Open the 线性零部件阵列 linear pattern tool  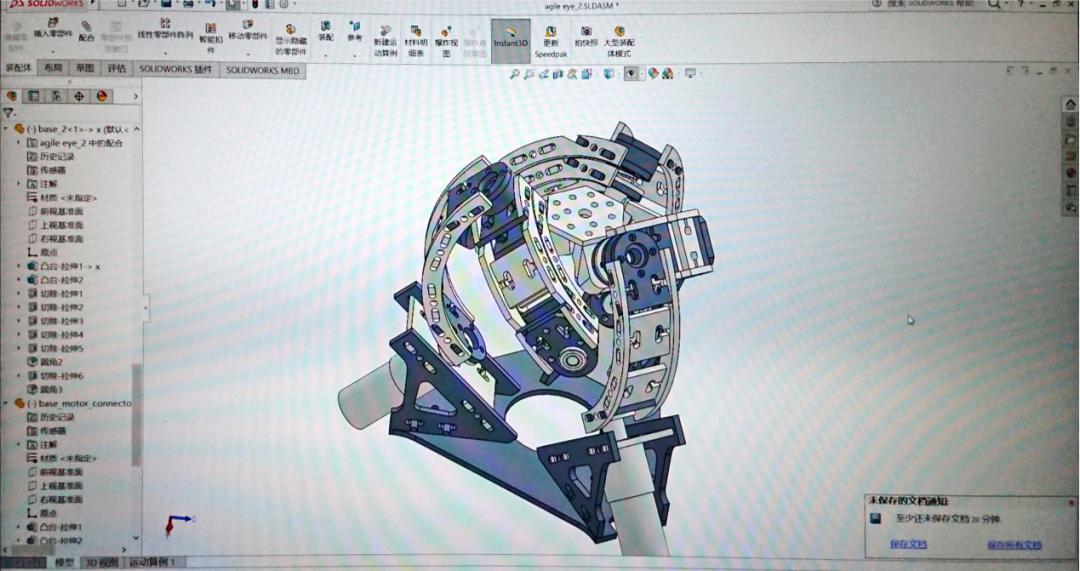pos(164,28)
